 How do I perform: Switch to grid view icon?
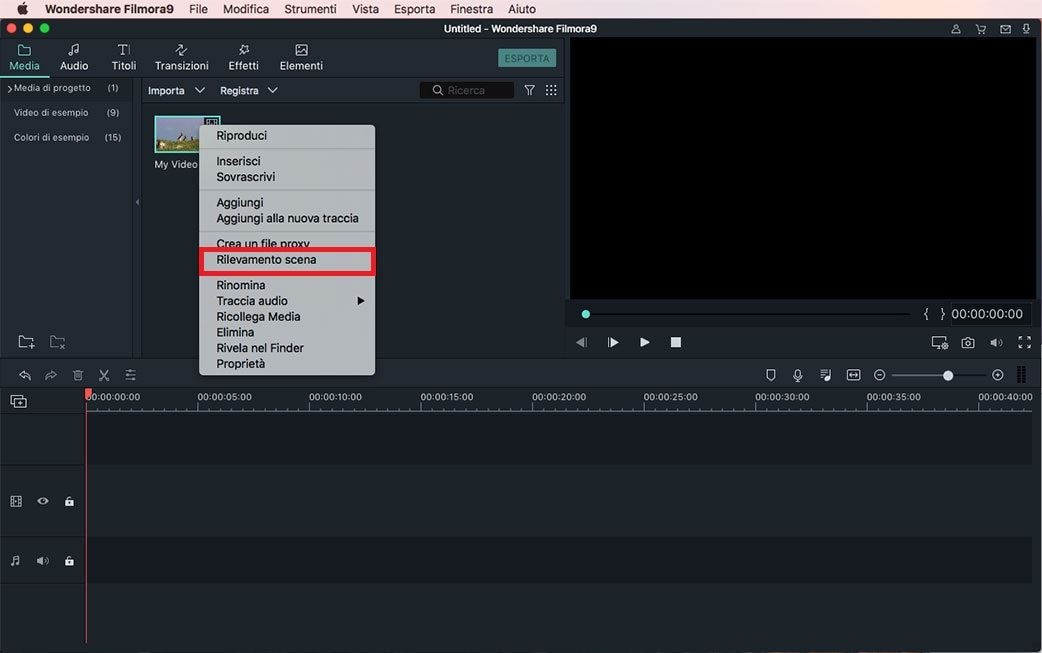click(x=551, y=90)
